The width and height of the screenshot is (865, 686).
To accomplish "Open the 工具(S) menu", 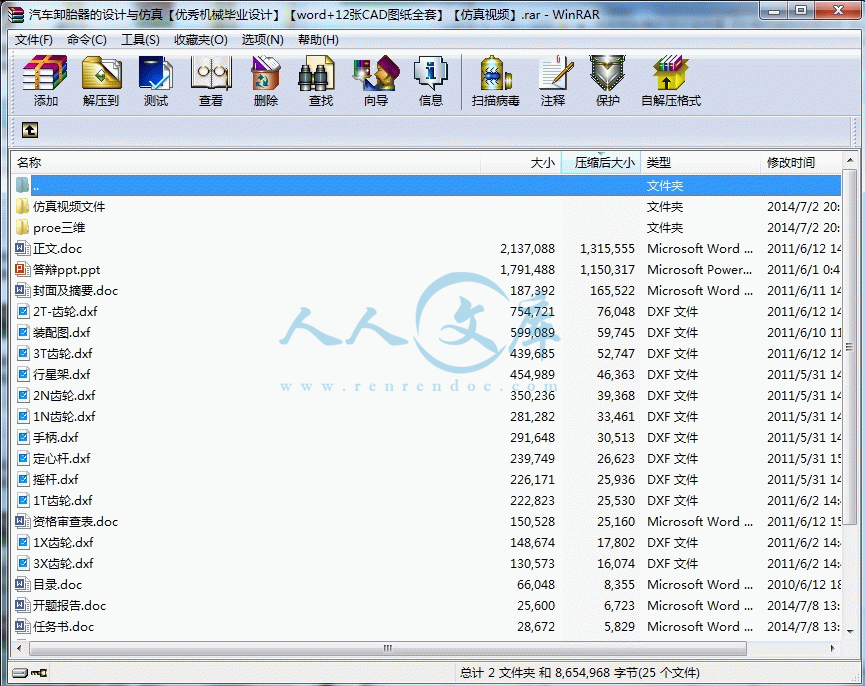I will tap(140, 40).
